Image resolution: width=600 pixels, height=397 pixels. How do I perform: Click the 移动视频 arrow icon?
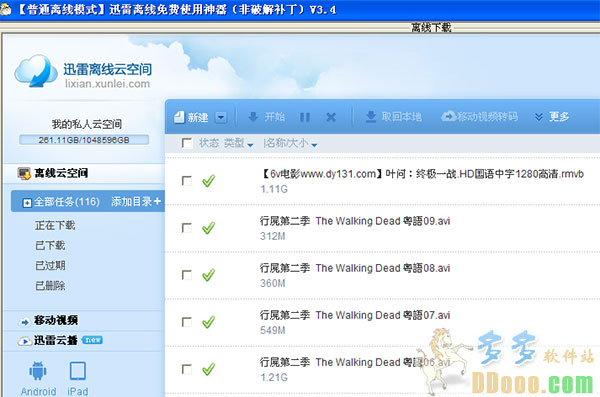click(x=24, y=322)
